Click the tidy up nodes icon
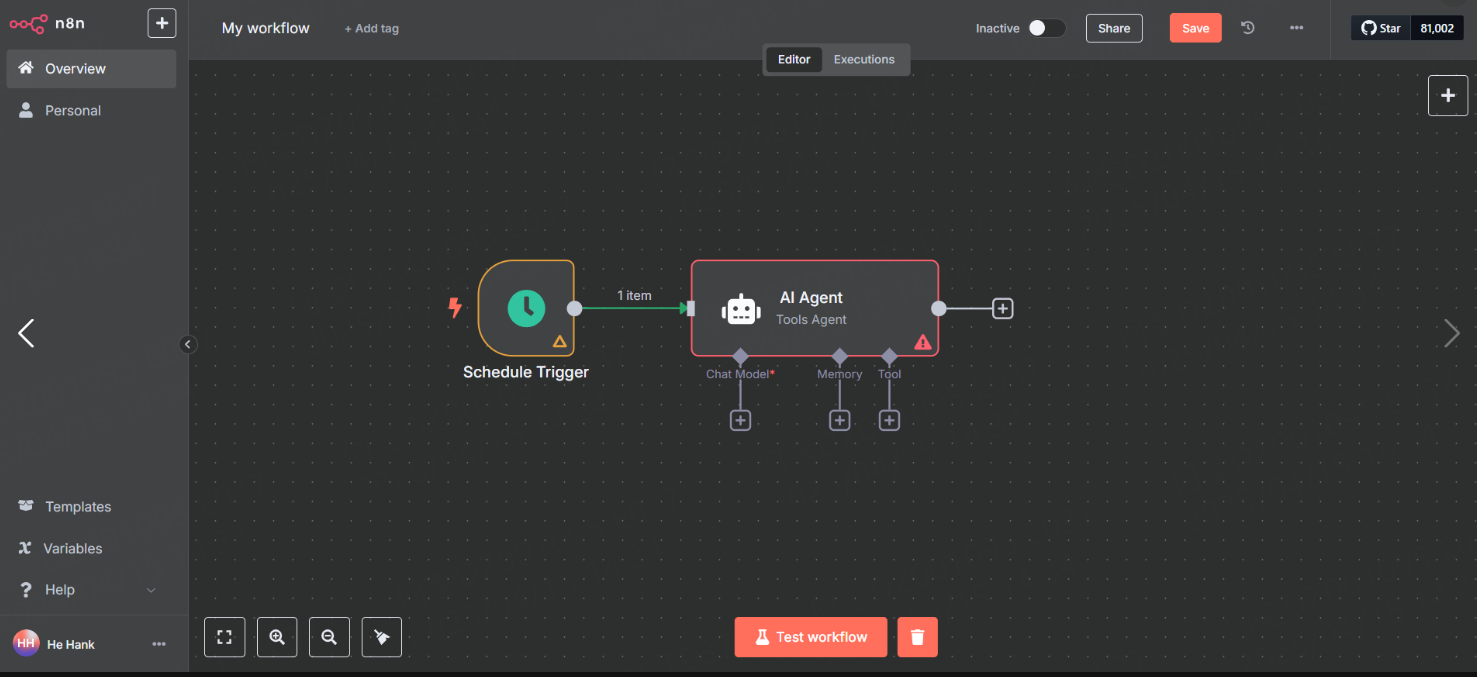 pos(381,637)
